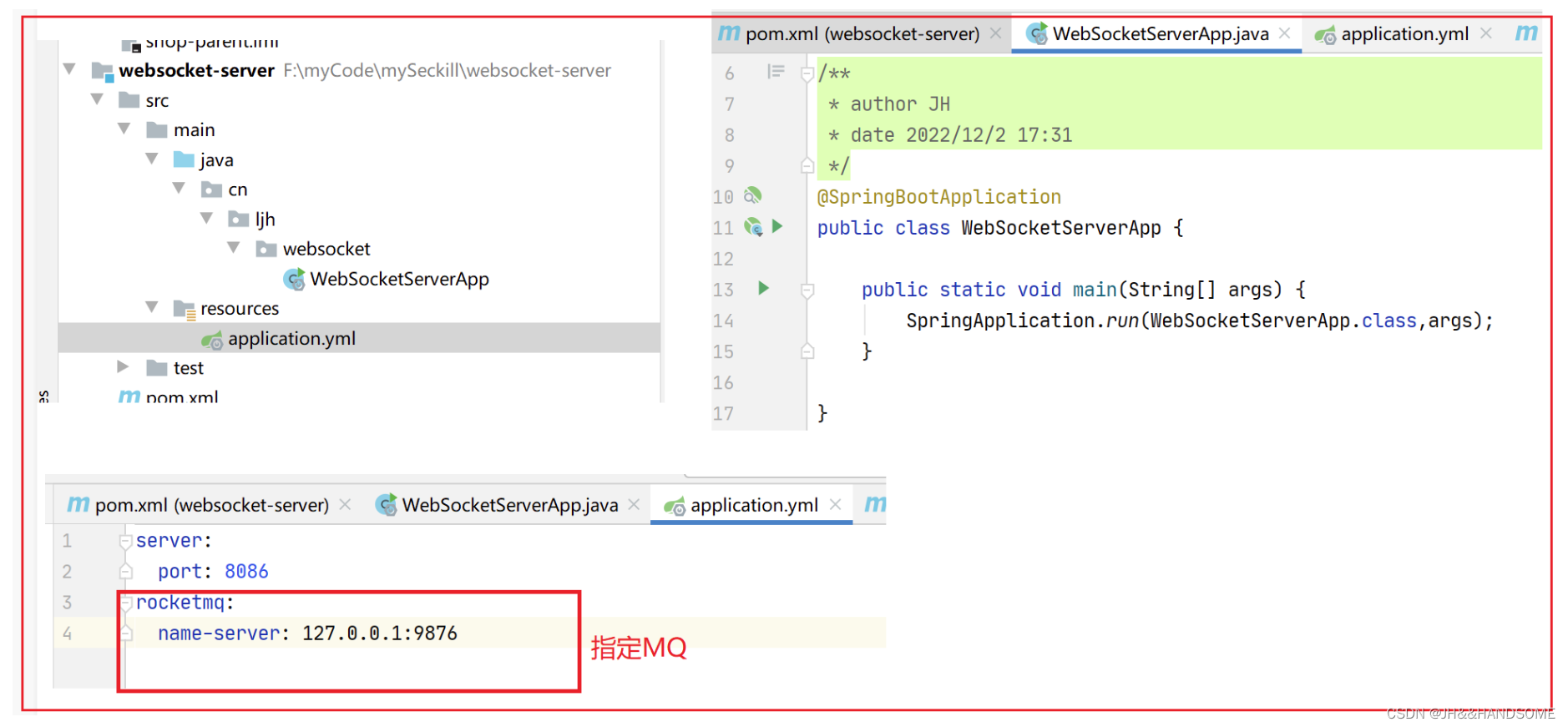
Task: Collapse the main folder arrow
Action: (x=124, y=129)
